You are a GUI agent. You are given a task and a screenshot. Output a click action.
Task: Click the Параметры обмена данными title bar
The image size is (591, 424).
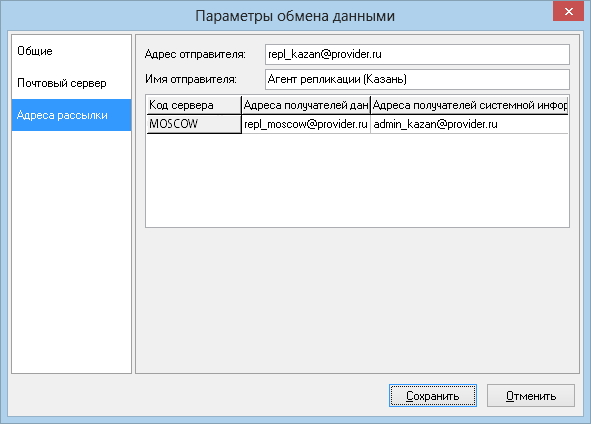[295, 16]
